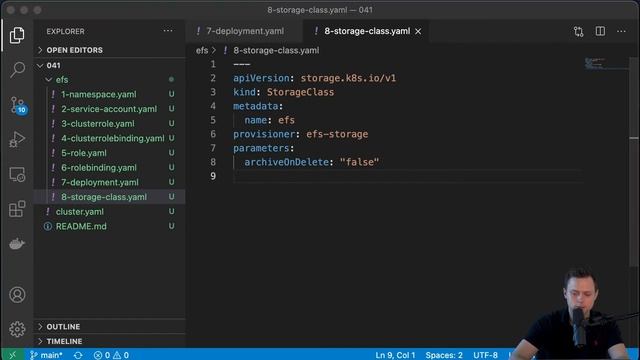Open 1-namespace.yaml in the explorer
640x360 pixels.
coord(99,94)
